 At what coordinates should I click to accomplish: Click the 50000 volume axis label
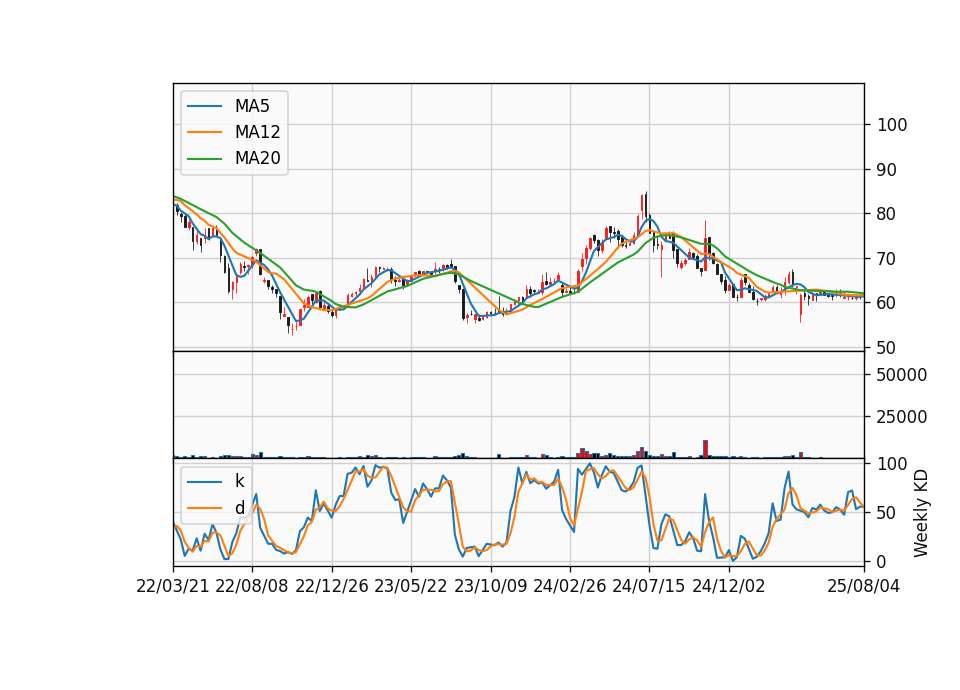(x=902, y=375)
